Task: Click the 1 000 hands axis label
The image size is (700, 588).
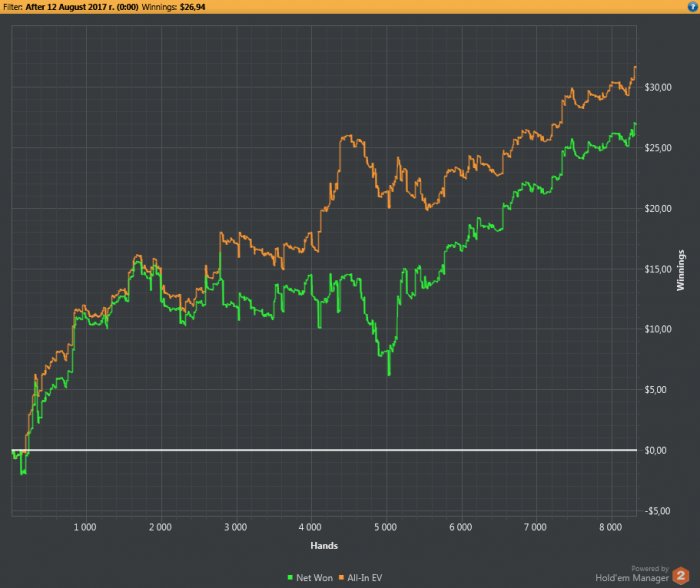Action: click(85, 527)
